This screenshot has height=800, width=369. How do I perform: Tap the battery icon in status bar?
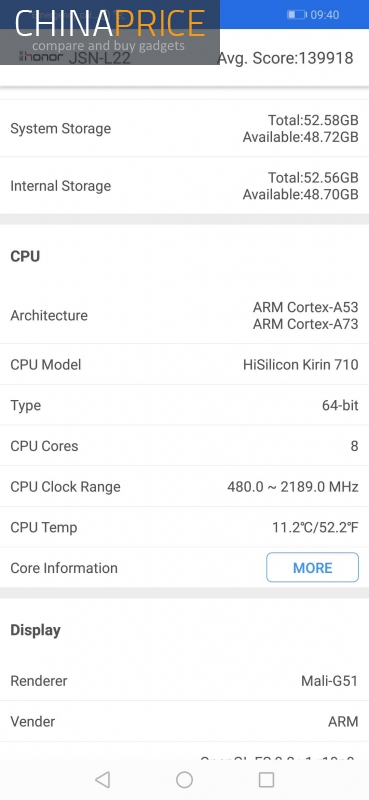click(x=297, y=15)
